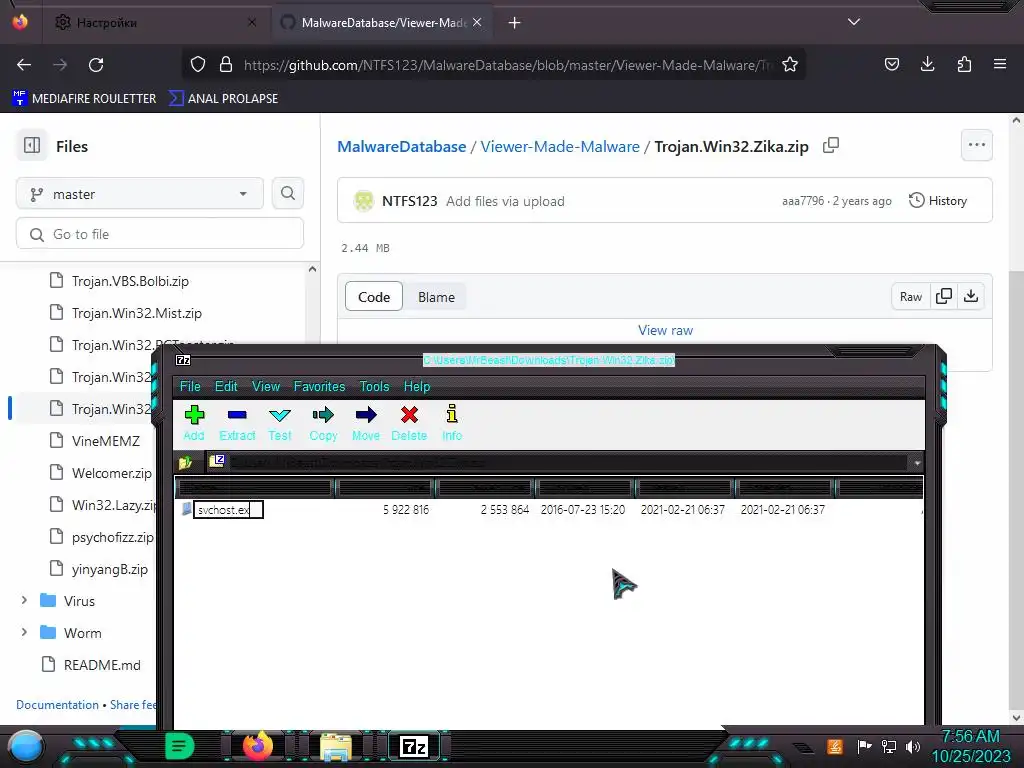Open a new browser tab
Viewport: 1024px width, 768px height.
[515, 23]
